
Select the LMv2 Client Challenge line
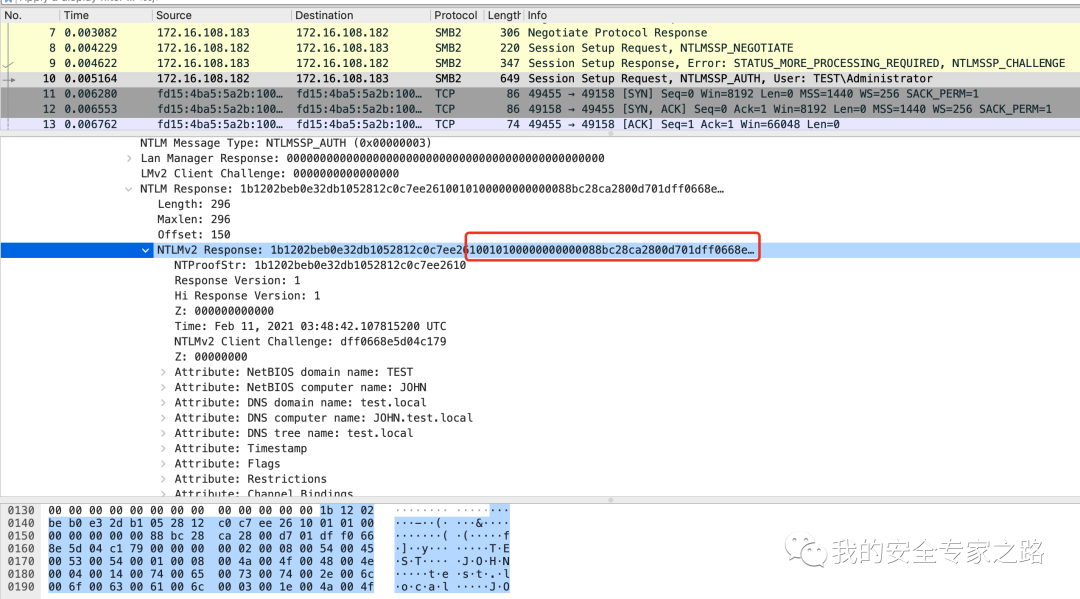(x=269, y=174)
